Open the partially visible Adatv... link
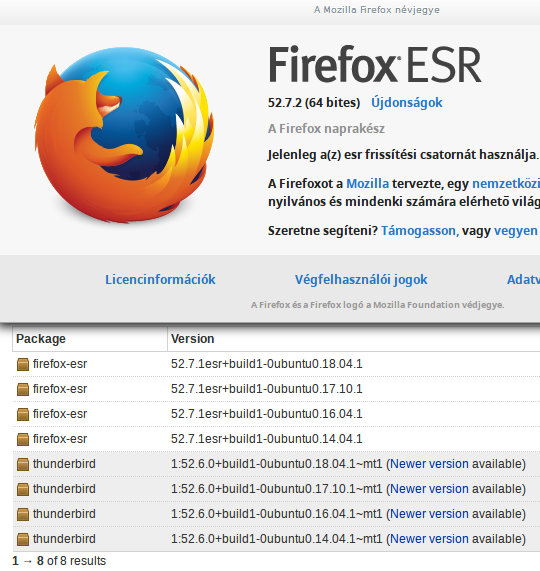Viewport: 540px width, 571px height. pyautogui.click(x=523, y=280)
